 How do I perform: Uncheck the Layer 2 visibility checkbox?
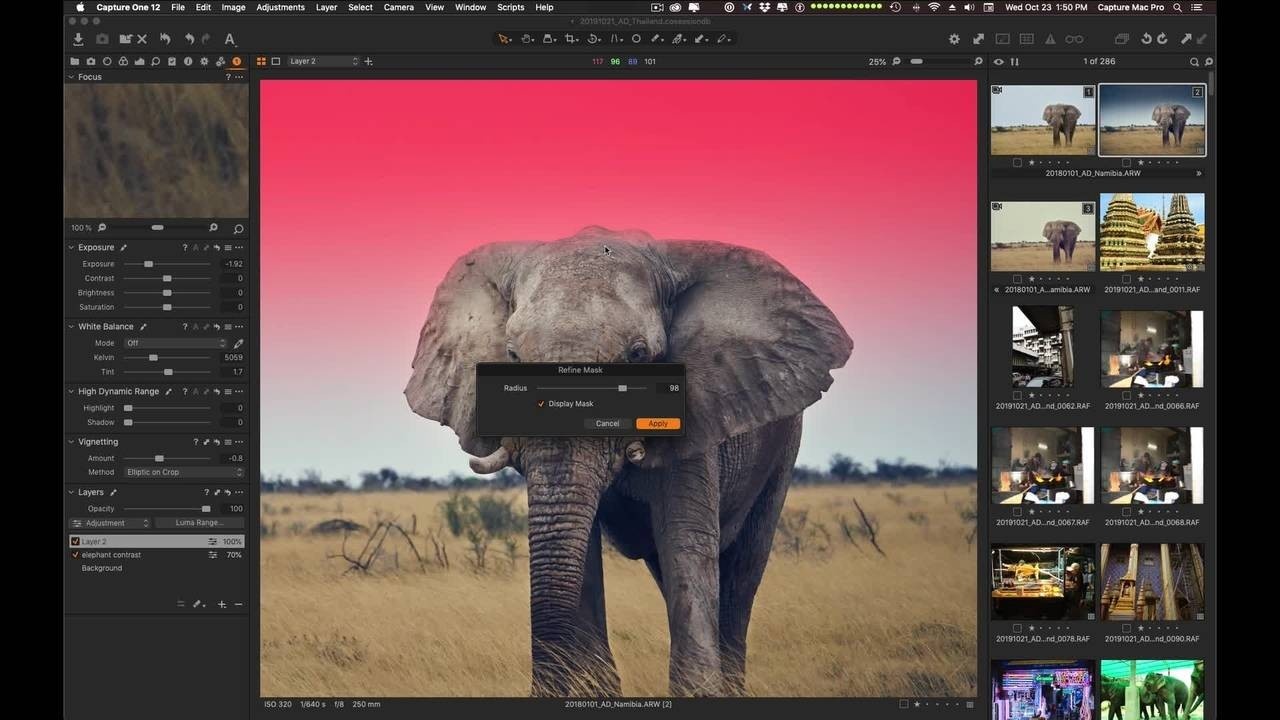[x=75, y=541]
